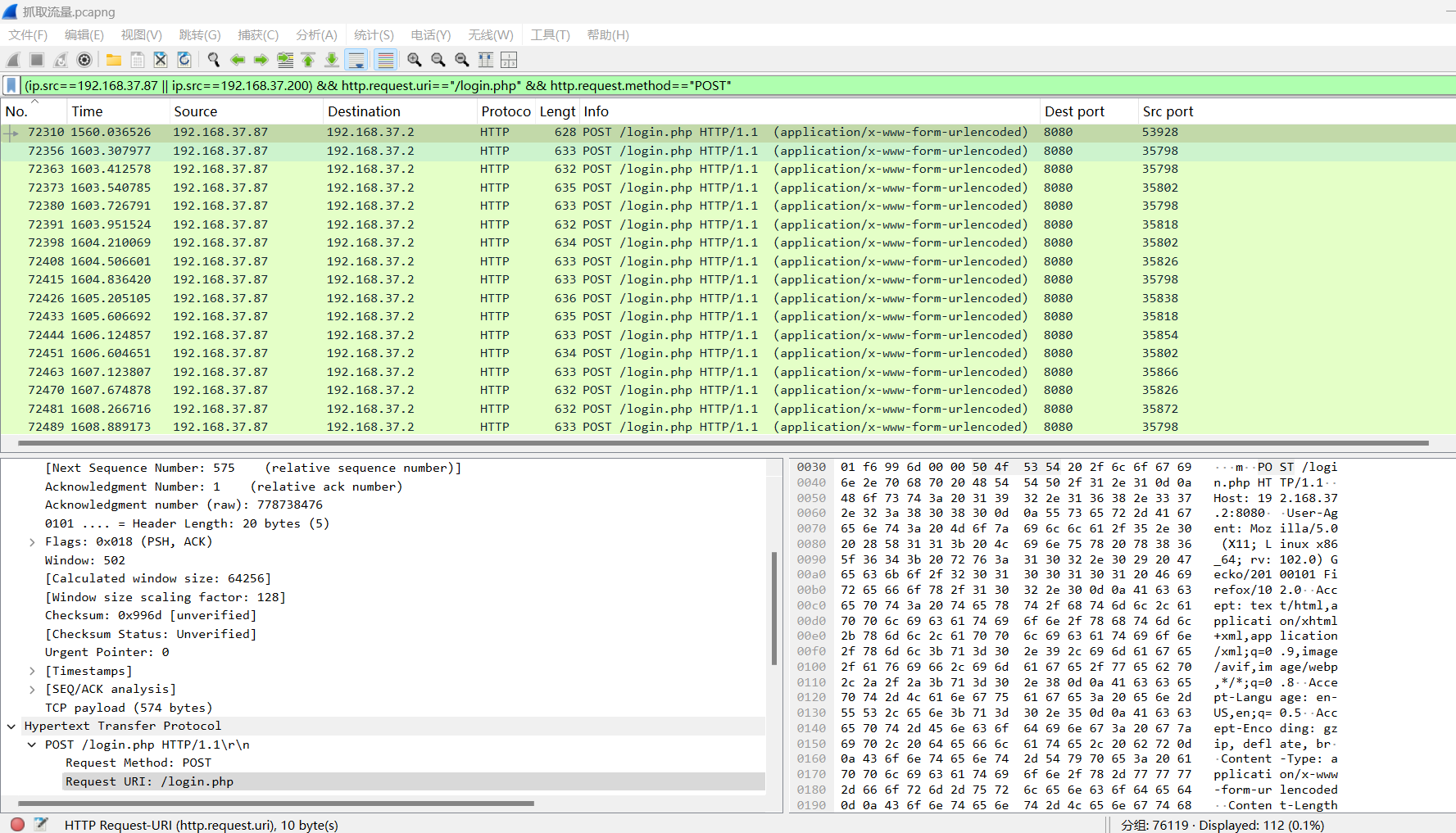Viewport: 1456px width, 833px height.
Task: Go forward to the next packet in history
Action: click(x=261, y=60)
